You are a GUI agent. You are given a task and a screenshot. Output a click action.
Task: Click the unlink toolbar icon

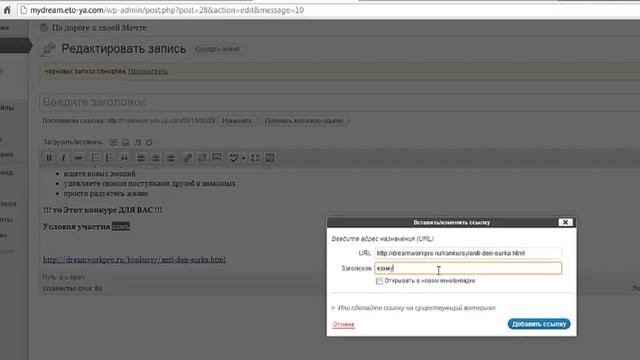(202, 158)
